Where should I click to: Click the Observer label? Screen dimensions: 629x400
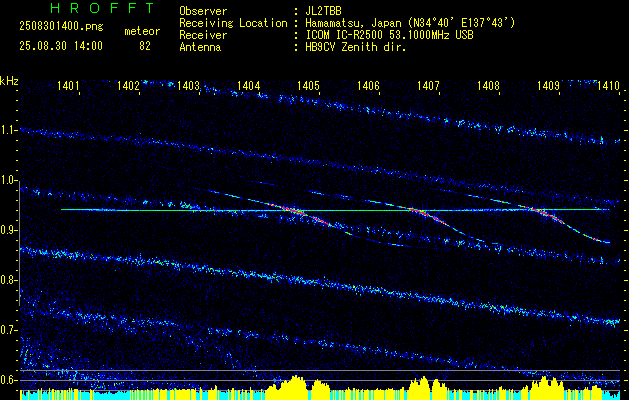tap(203, 11)
